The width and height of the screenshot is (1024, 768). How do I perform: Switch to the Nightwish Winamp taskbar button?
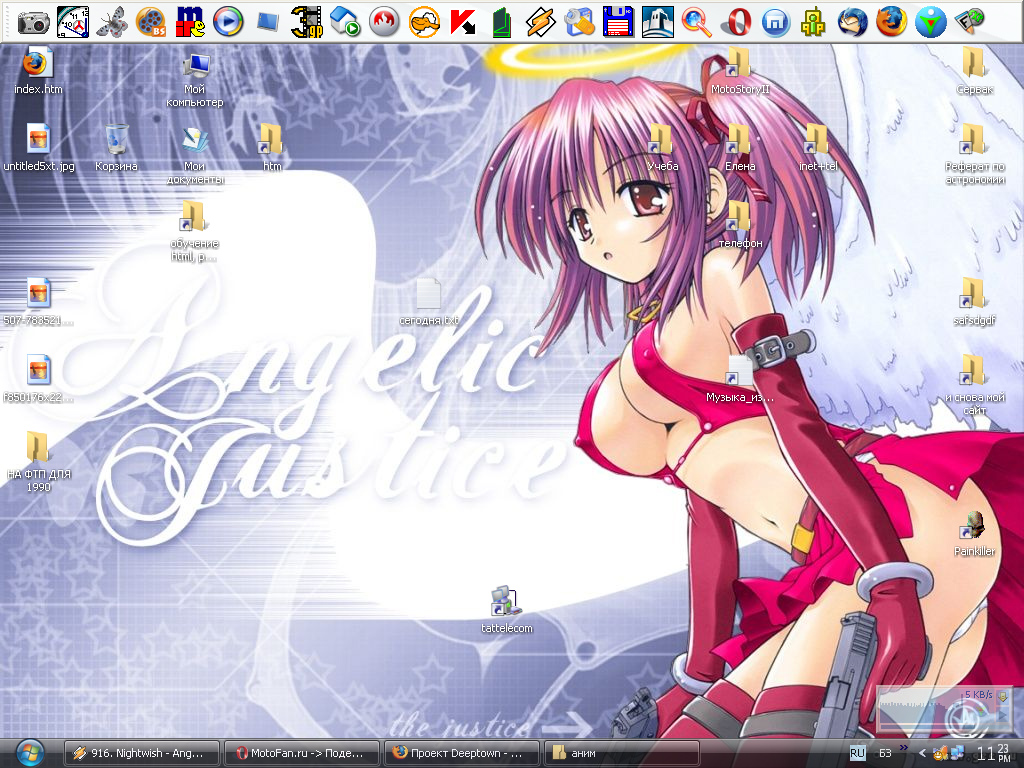click(142, 753)
